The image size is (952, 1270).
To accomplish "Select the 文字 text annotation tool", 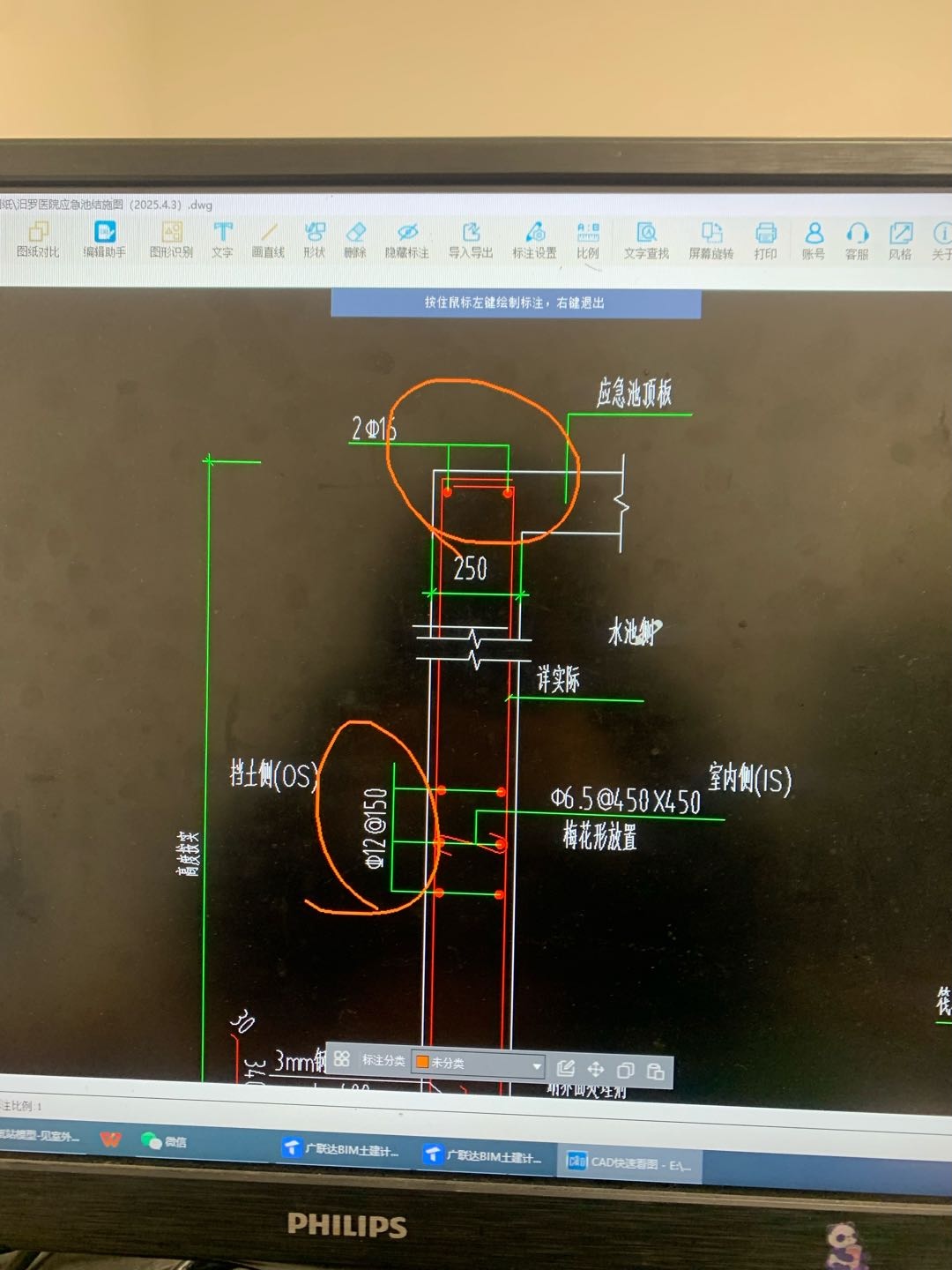I will tap(222, 240).
